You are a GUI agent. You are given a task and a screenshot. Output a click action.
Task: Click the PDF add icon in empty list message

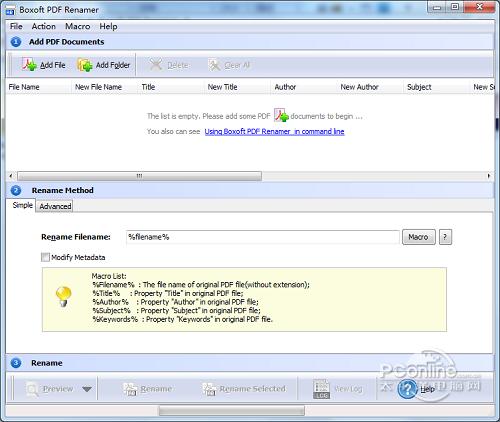click(281, 115)
